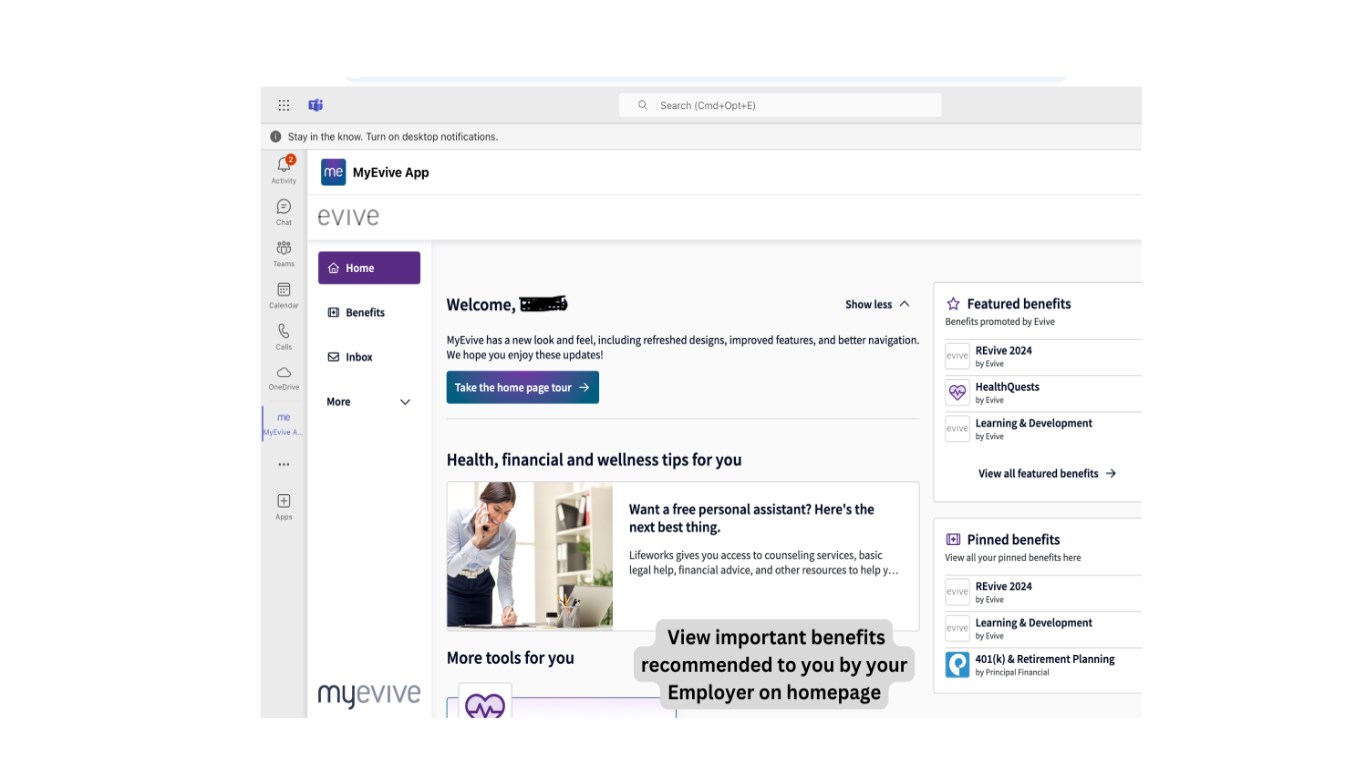The width and height of the screenshot is (1366, 768).
Task: Select MyEvive App in Teams sidebar
Action: click(x=284, y=424)
